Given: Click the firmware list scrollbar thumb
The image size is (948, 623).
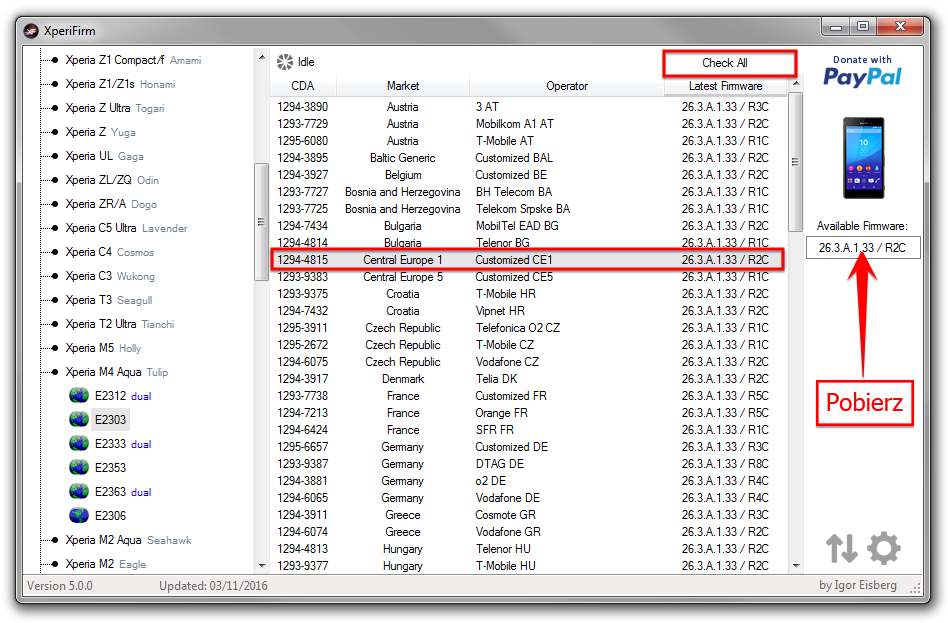Looking at the screenshot, I should [x=796, y=161].
